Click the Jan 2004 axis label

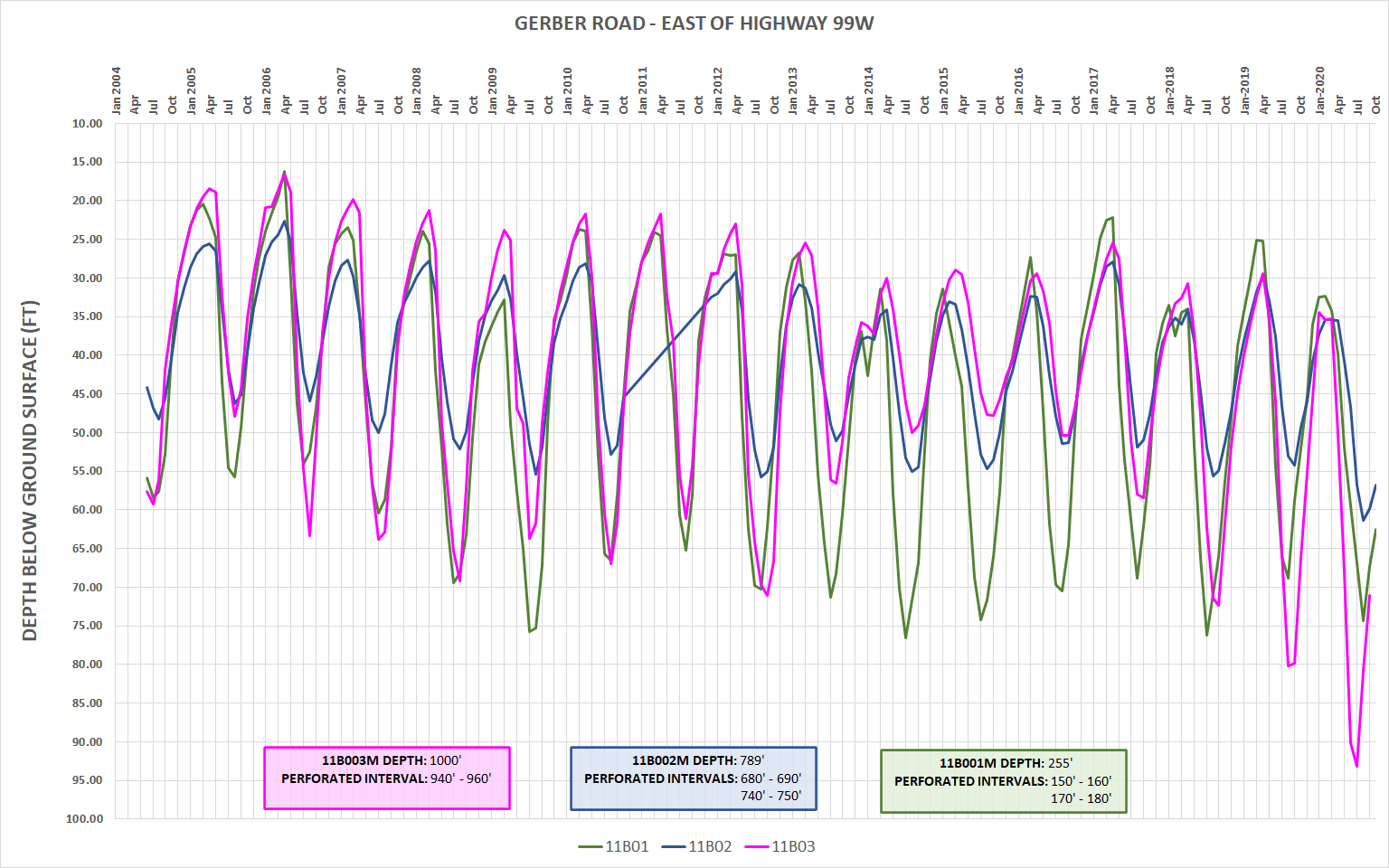118,86
